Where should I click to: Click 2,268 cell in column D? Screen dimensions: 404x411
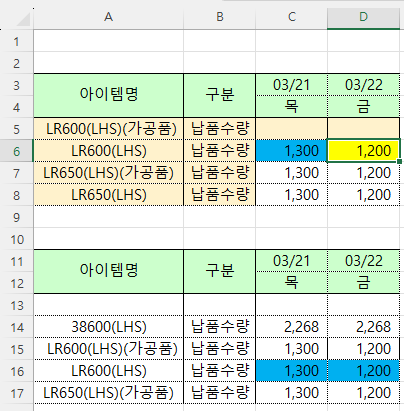point(364,327)
